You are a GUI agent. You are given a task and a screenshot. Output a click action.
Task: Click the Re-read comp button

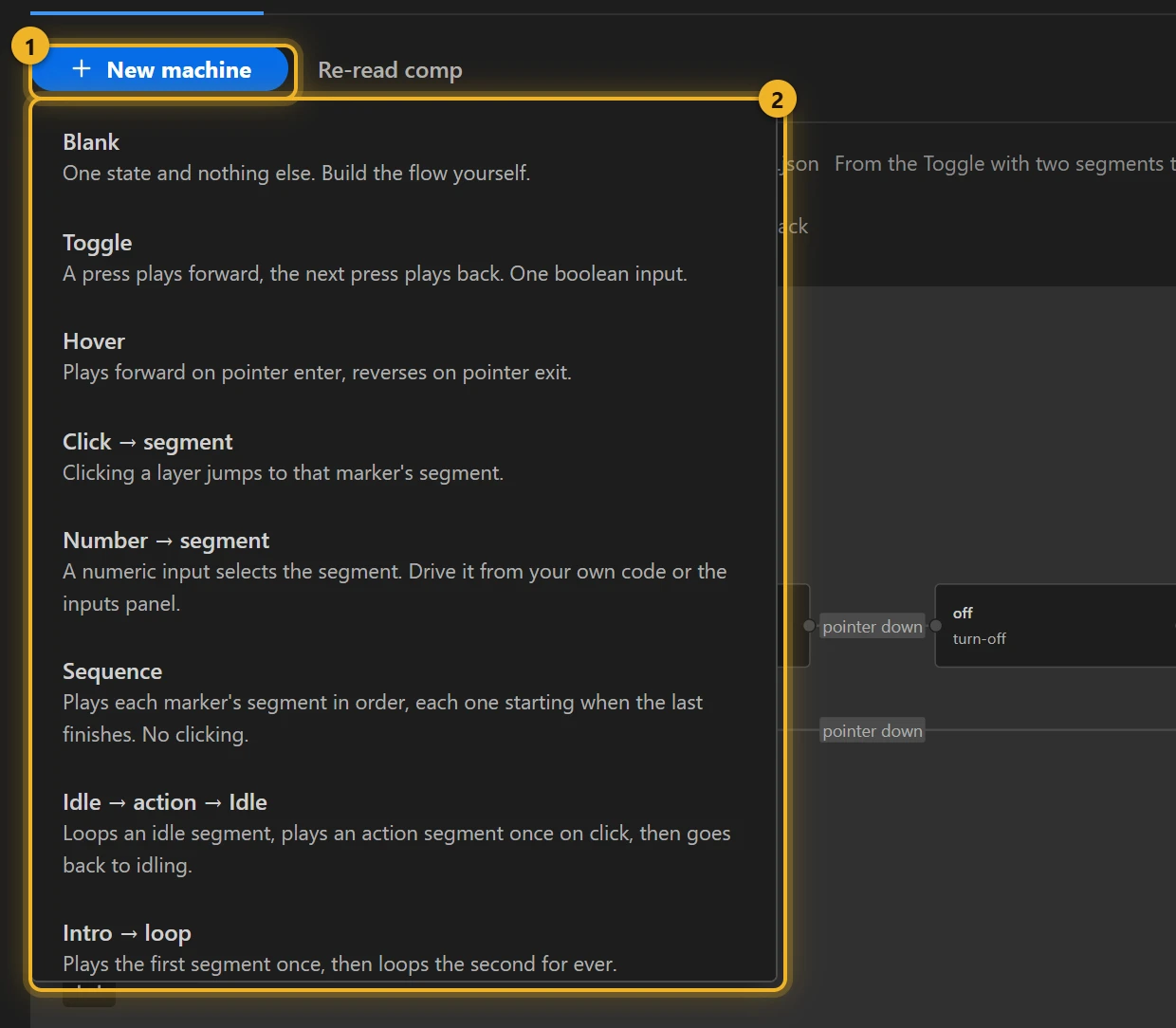coord(390,70)
